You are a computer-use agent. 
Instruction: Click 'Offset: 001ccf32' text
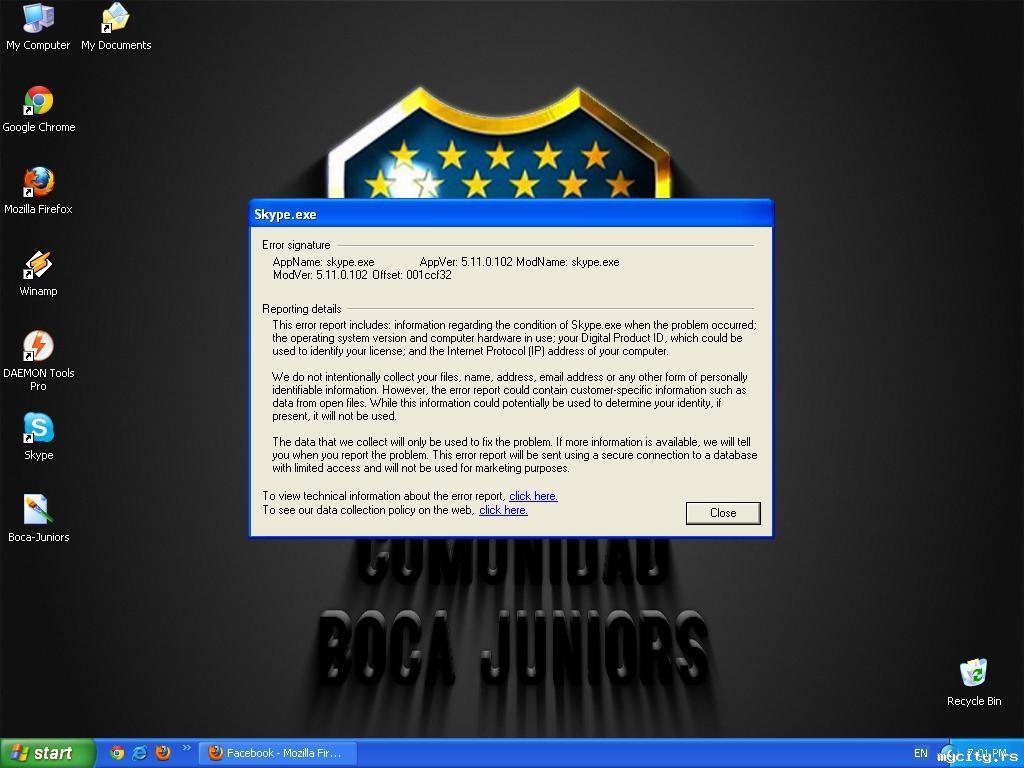coord(411,275)
